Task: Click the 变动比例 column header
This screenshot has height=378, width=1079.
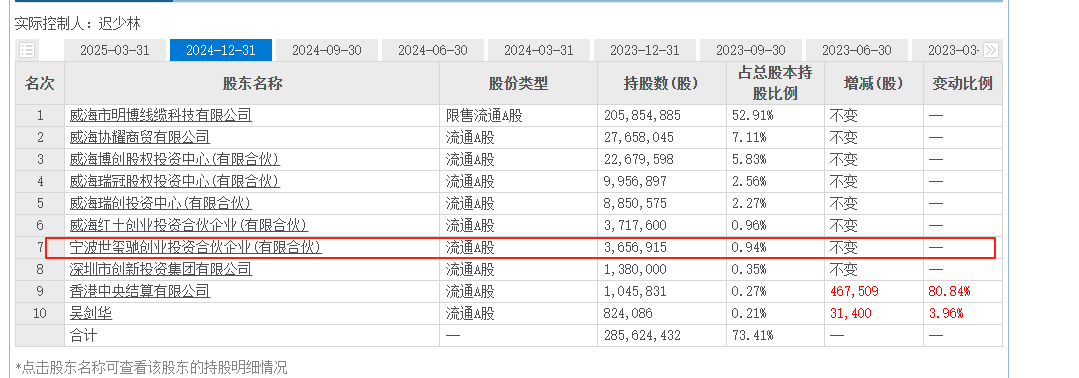Action: coord(963,83)
